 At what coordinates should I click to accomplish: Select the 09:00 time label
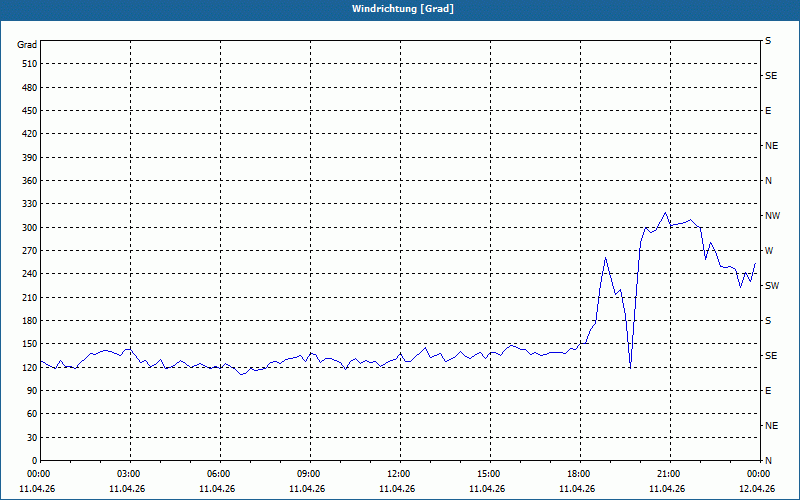309,474
